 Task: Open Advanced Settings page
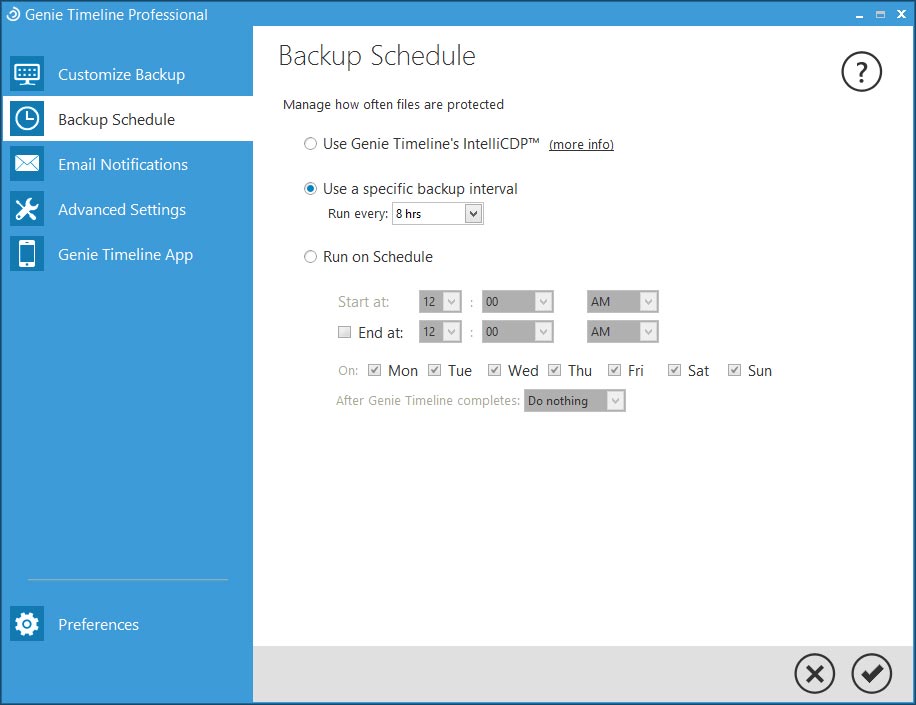[x=128, y=209]
